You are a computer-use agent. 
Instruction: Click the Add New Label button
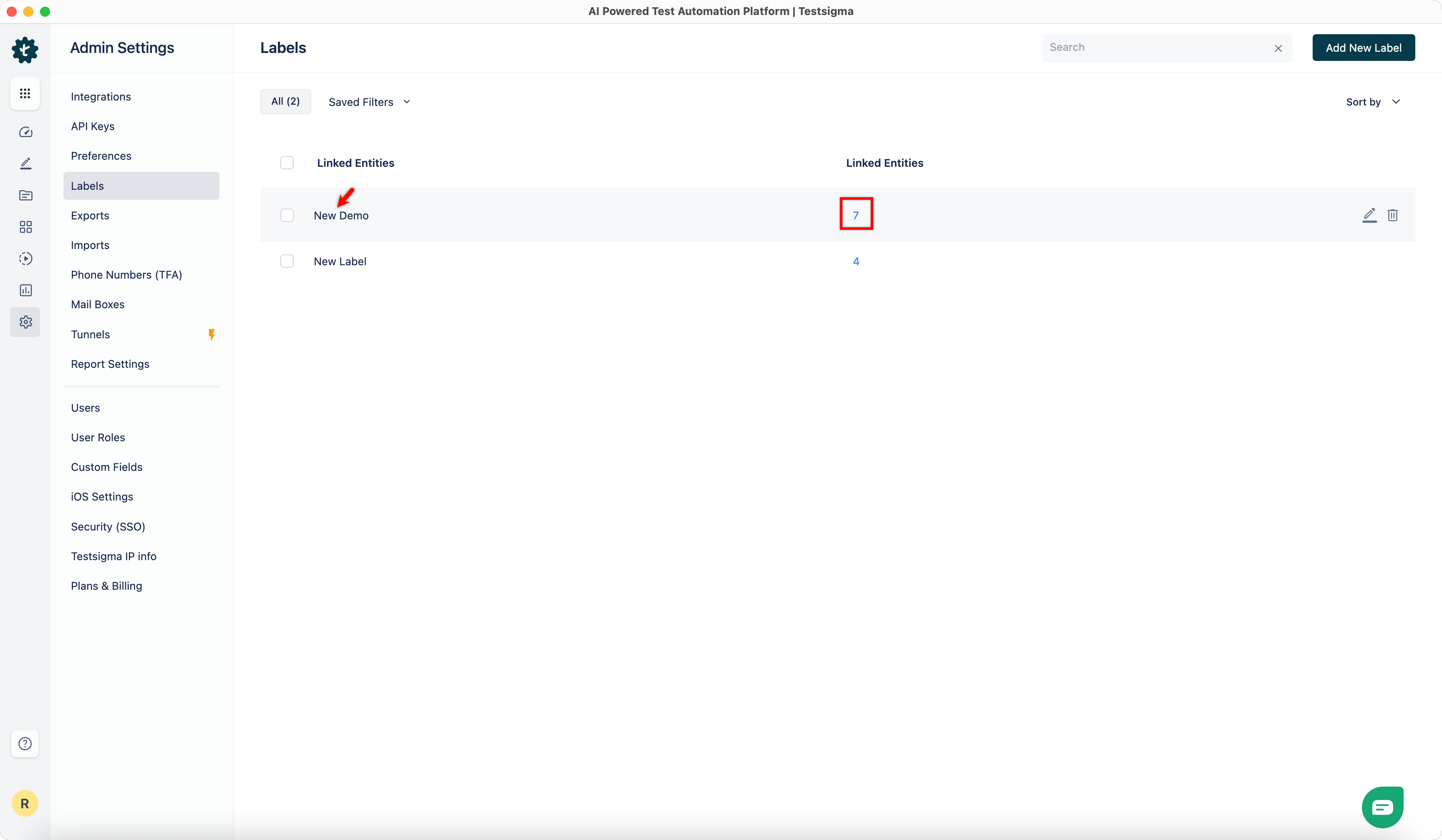point(1363,48)
